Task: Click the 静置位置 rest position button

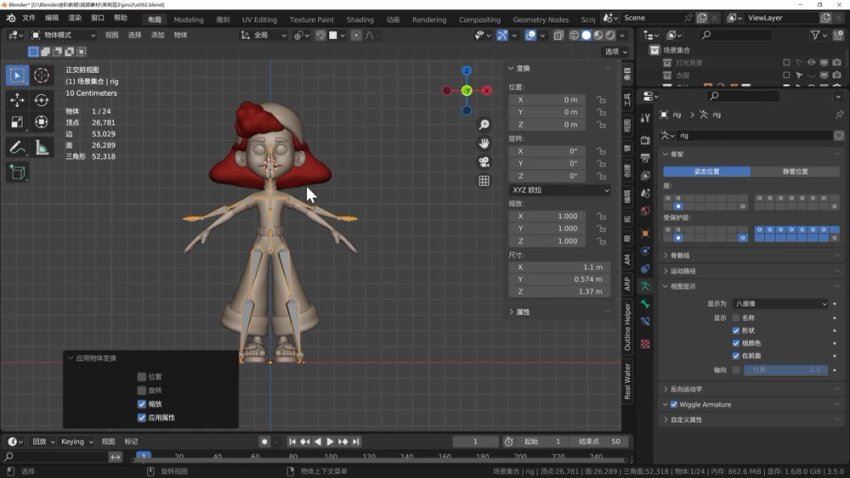Action: 795,171
